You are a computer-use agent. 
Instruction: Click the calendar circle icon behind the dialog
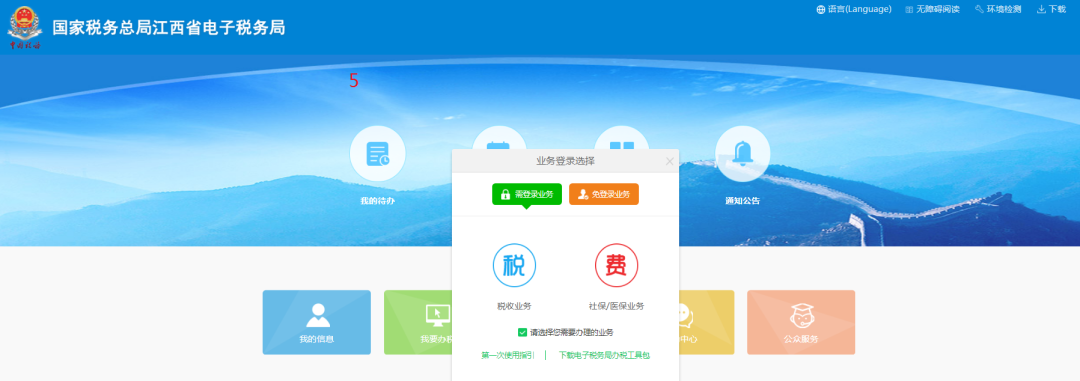coord(499,138)
